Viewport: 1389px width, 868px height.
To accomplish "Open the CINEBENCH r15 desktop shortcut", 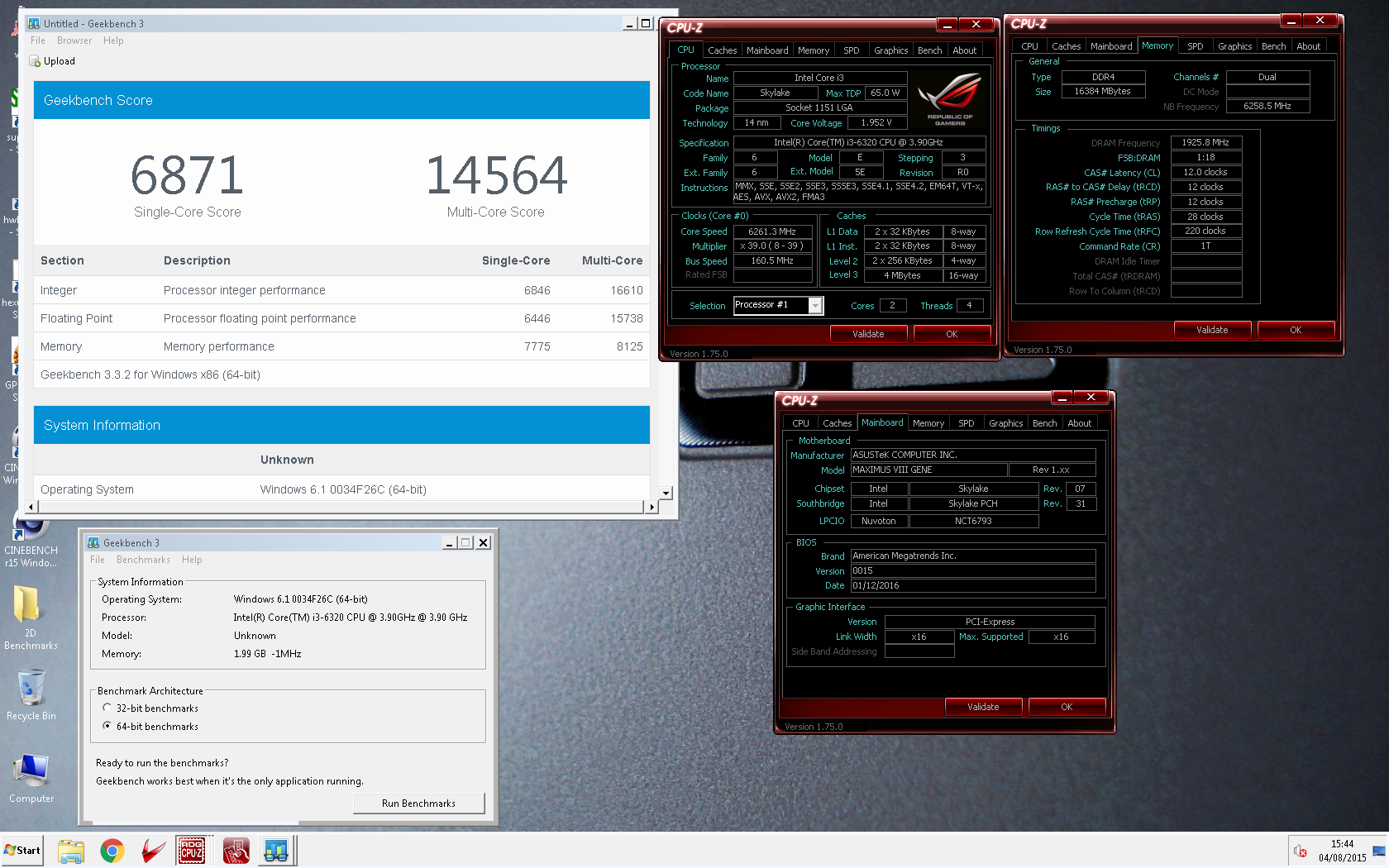I will point(31,540).
